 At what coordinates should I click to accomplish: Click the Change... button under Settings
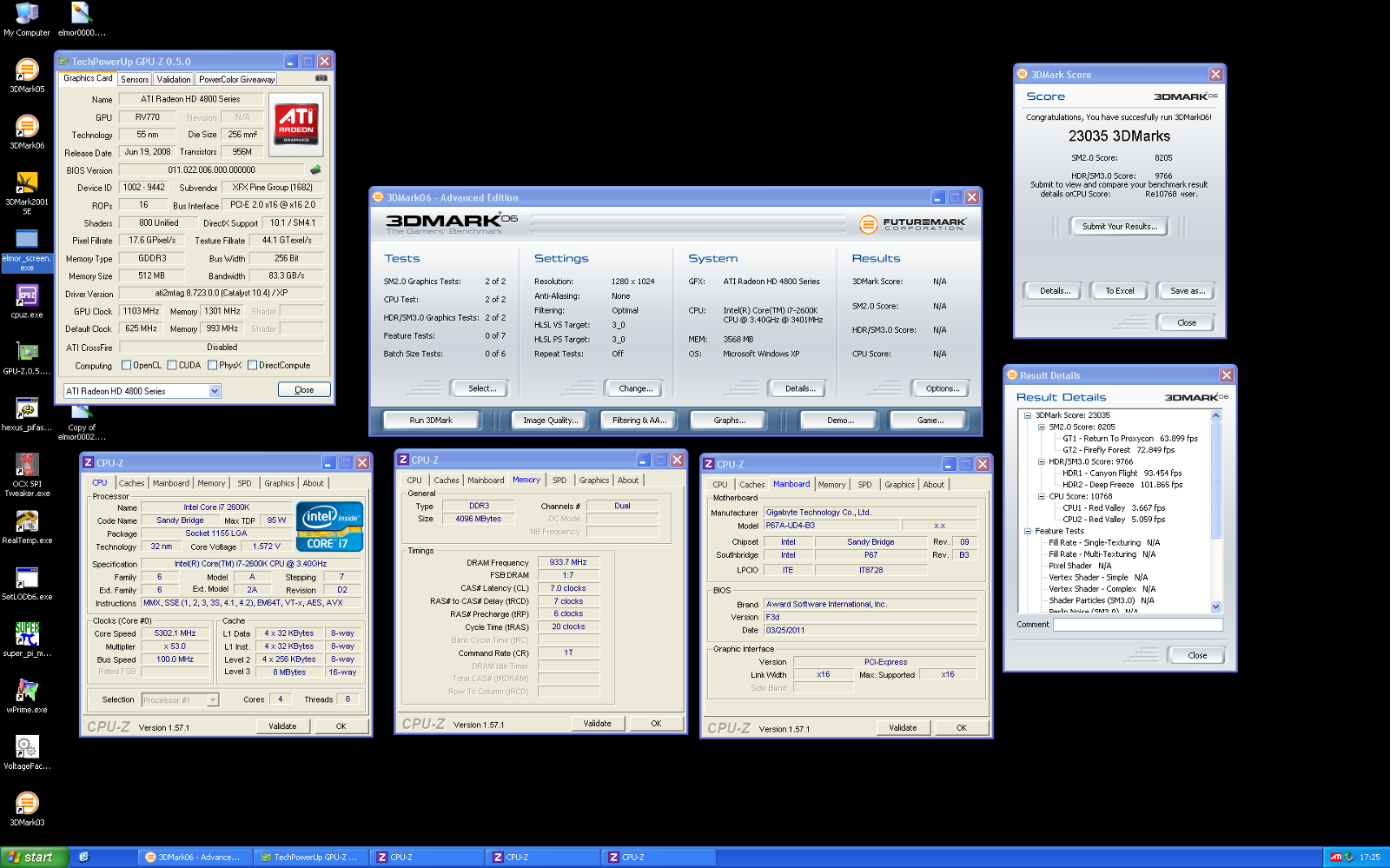(635, 388)
